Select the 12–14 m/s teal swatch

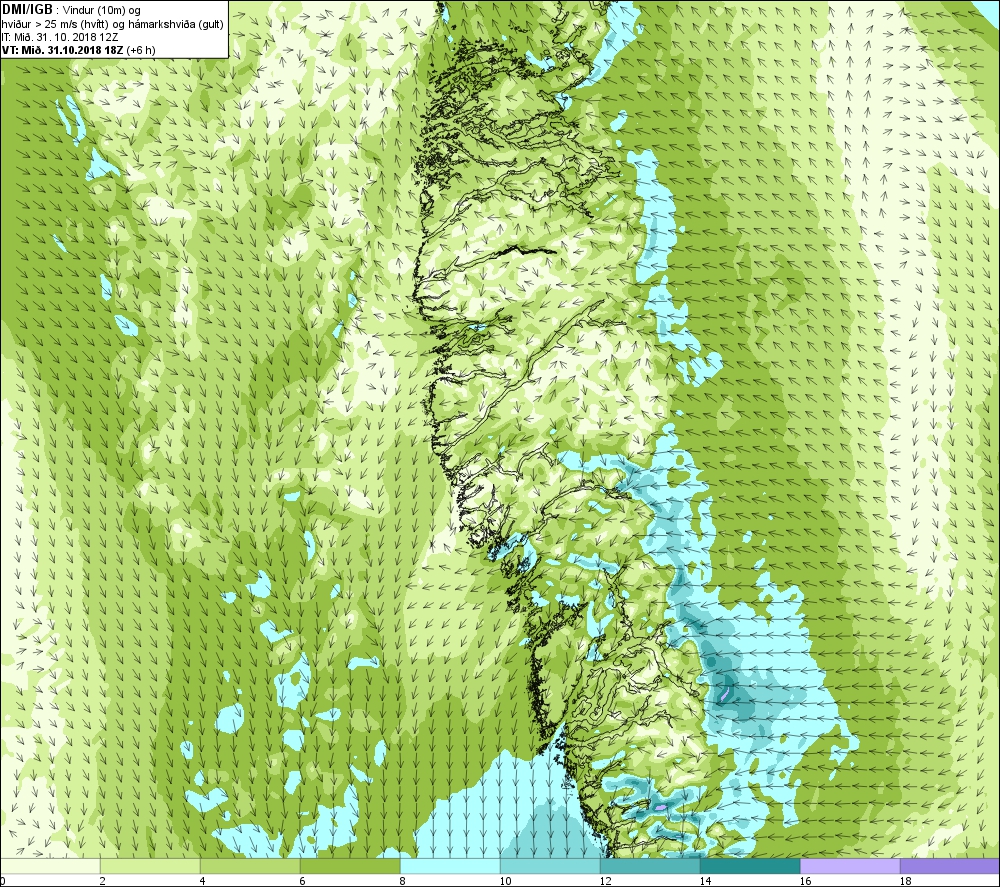(650, 865)
